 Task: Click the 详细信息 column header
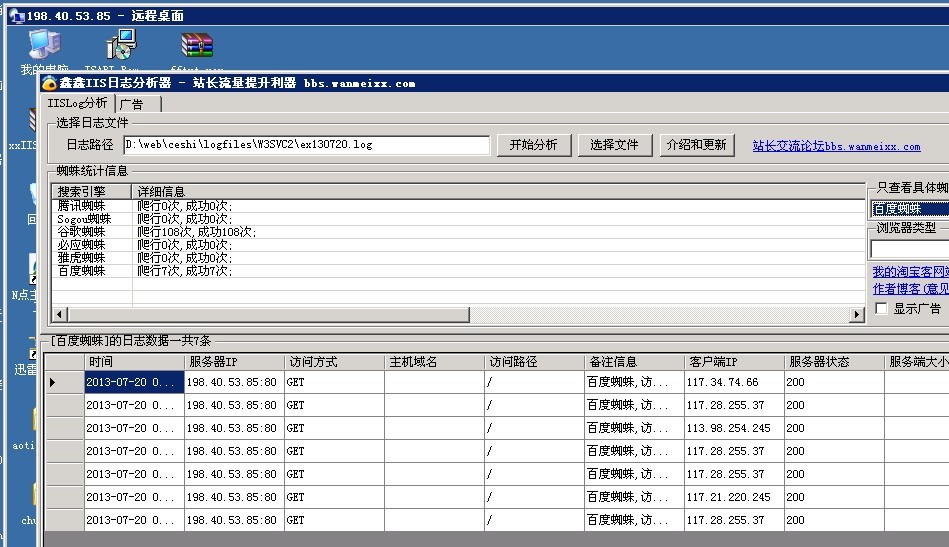point(498,192)
